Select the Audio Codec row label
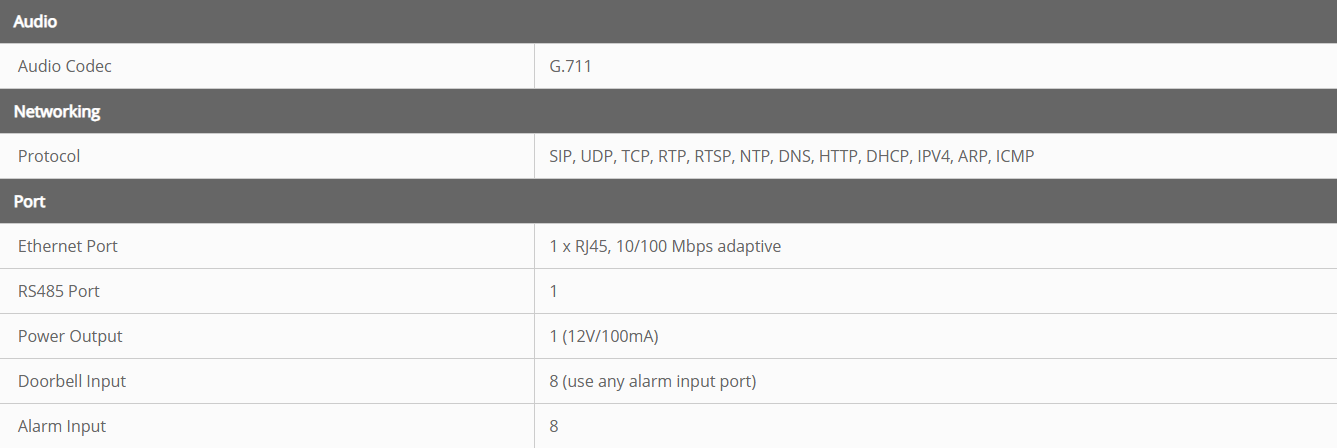This screenshot has width=1337, height=448. (65, 66)
